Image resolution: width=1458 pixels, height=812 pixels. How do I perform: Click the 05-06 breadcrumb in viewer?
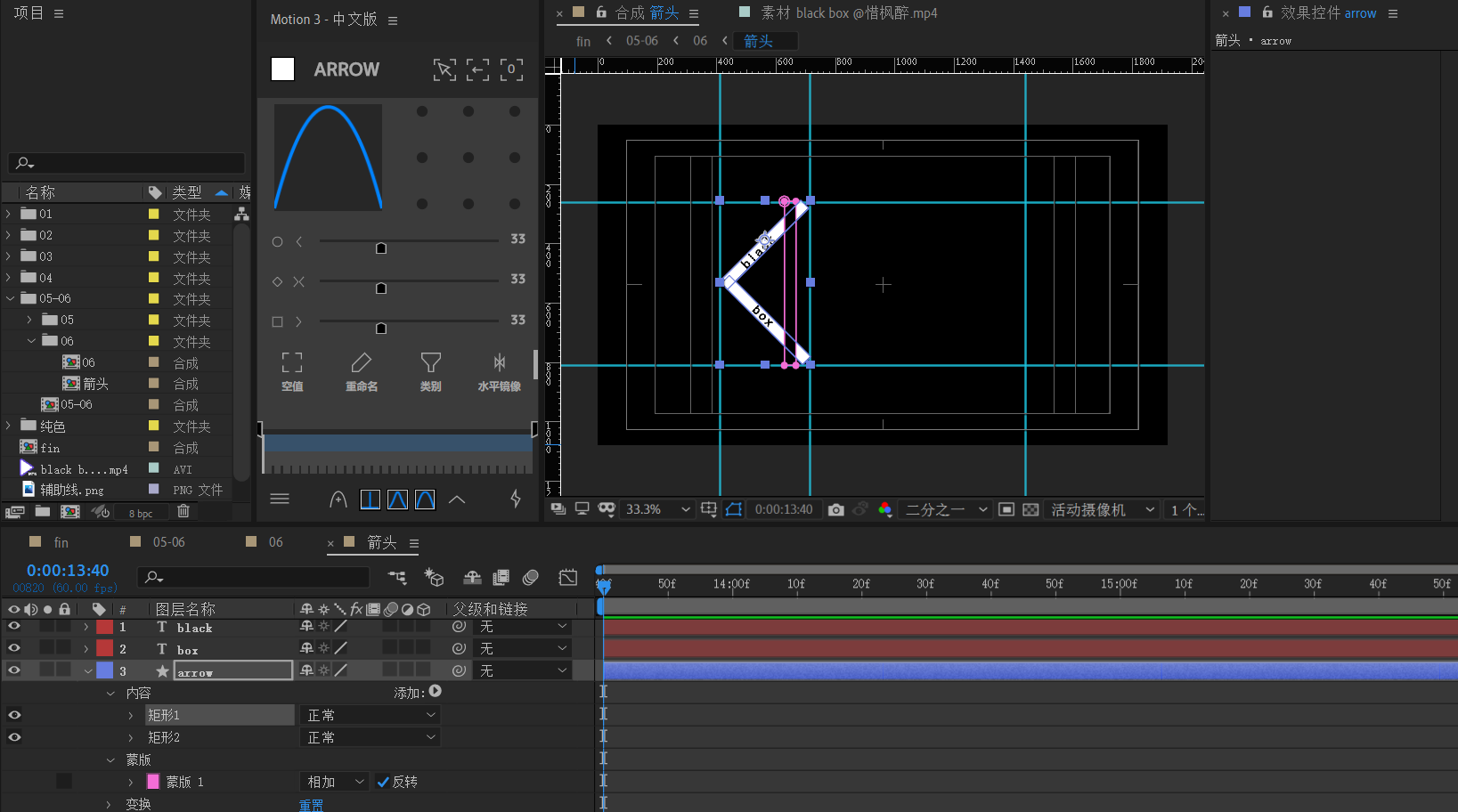tap(642, 41)
